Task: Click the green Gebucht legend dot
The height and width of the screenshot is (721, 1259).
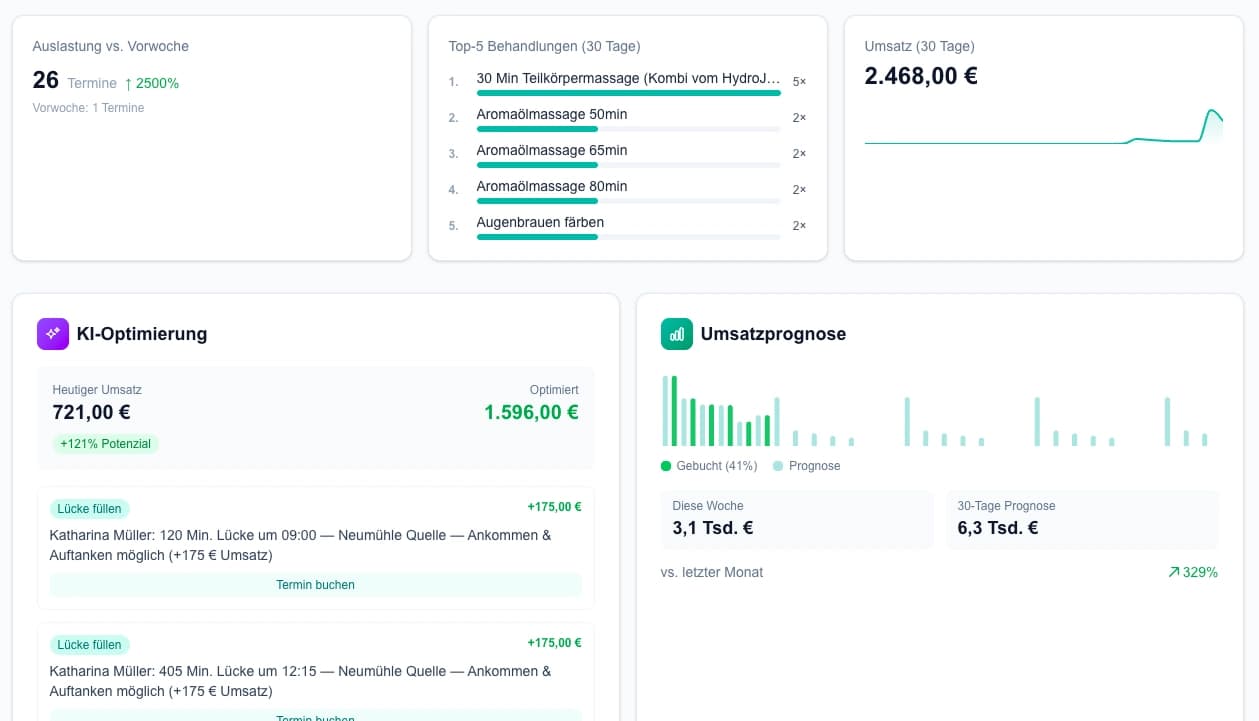Action: pos(664,466)
